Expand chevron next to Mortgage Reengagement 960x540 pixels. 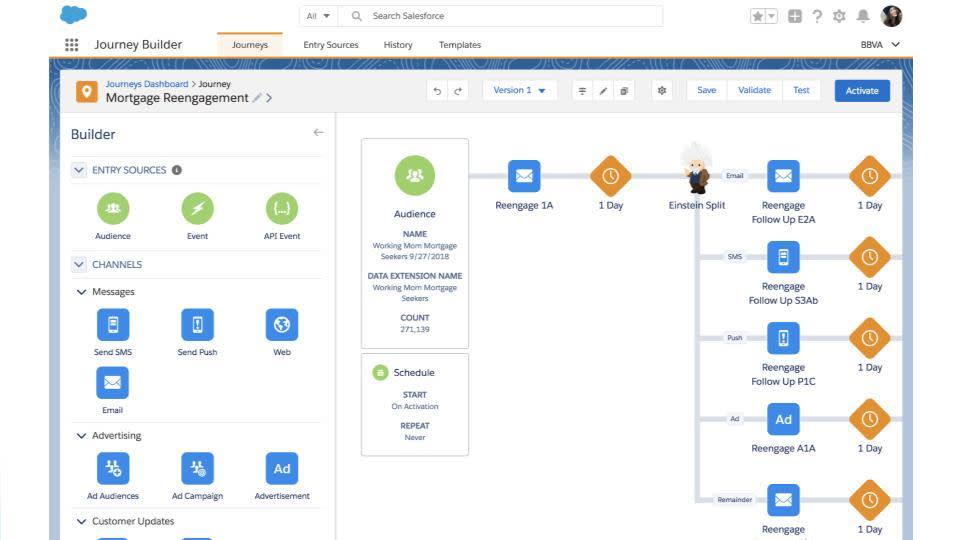[x=269, y=98]
